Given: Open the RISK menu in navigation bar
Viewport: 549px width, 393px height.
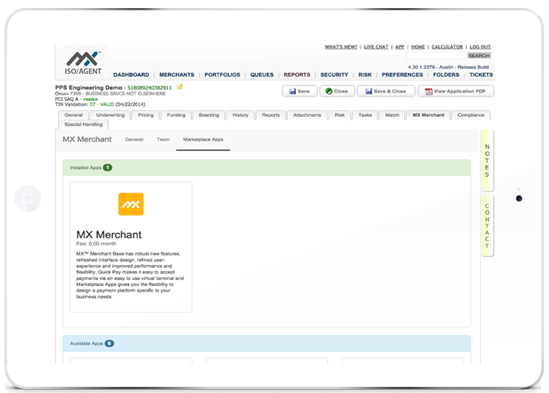Looking at the screenshot, I should (x=365, y=75).
